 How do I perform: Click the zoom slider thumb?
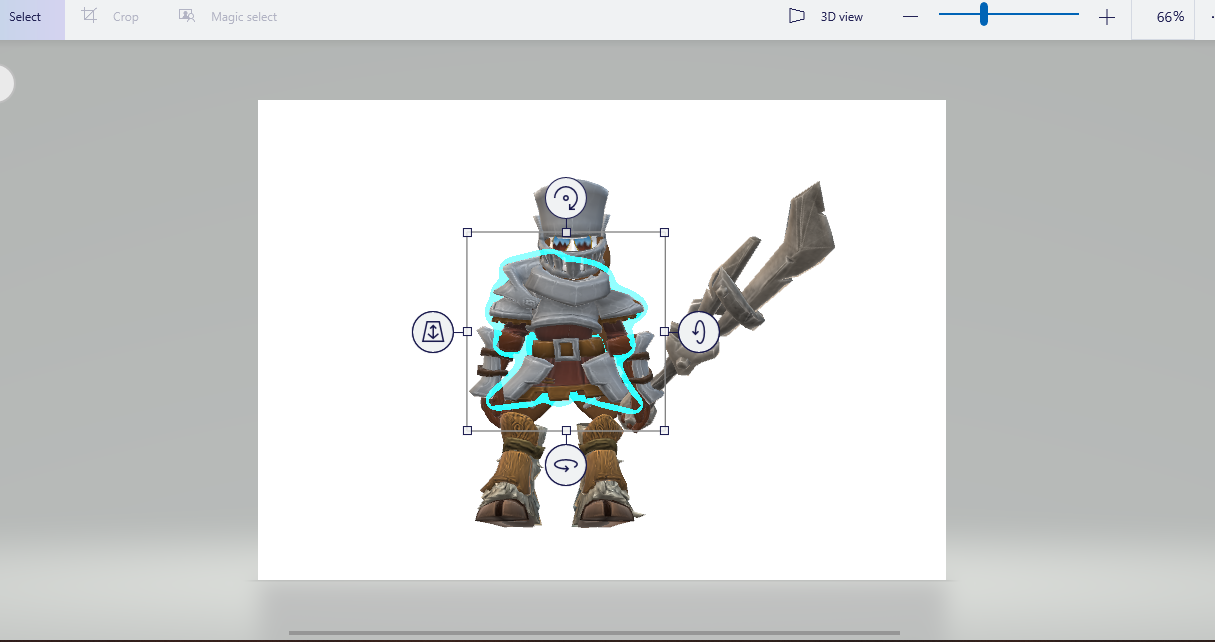click(x=984, y=14)
